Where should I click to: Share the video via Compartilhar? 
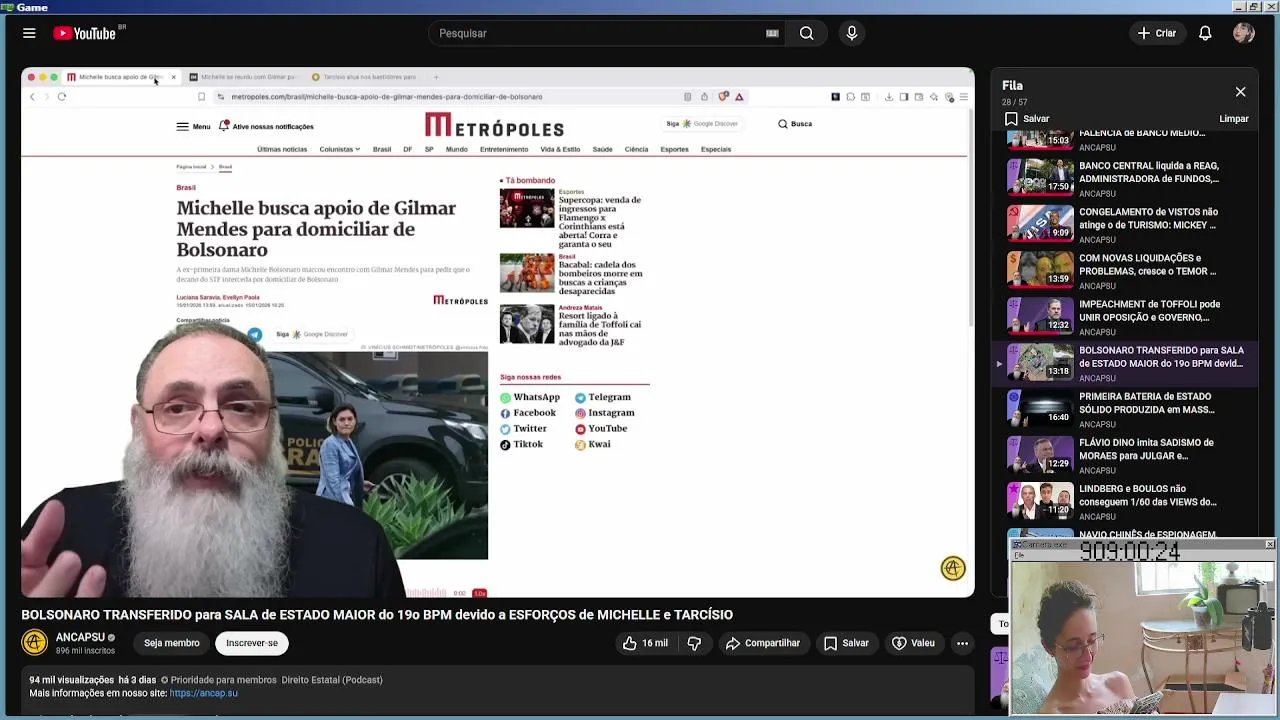[x=763, y=643]
